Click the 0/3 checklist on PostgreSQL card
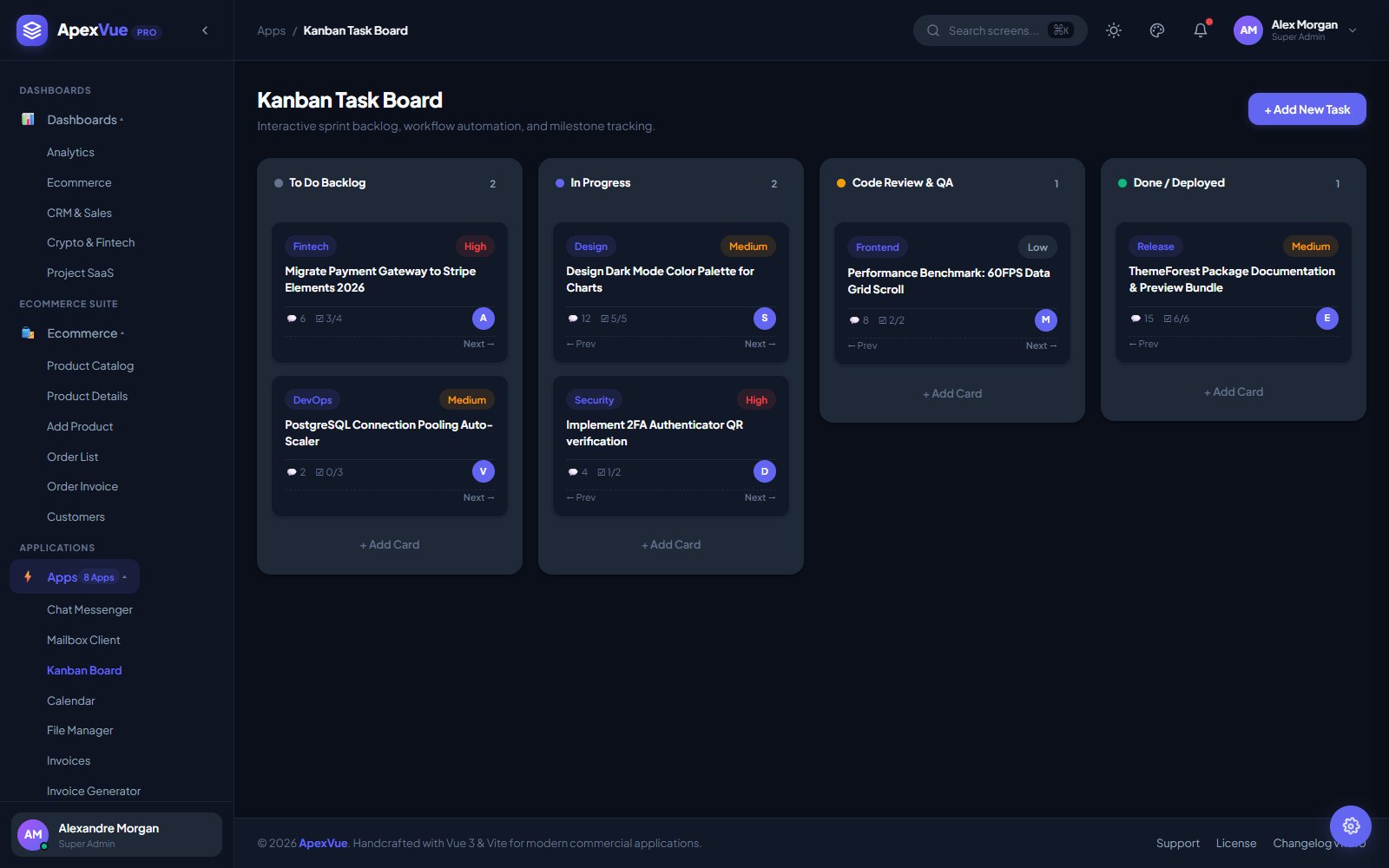 point(329,472)
